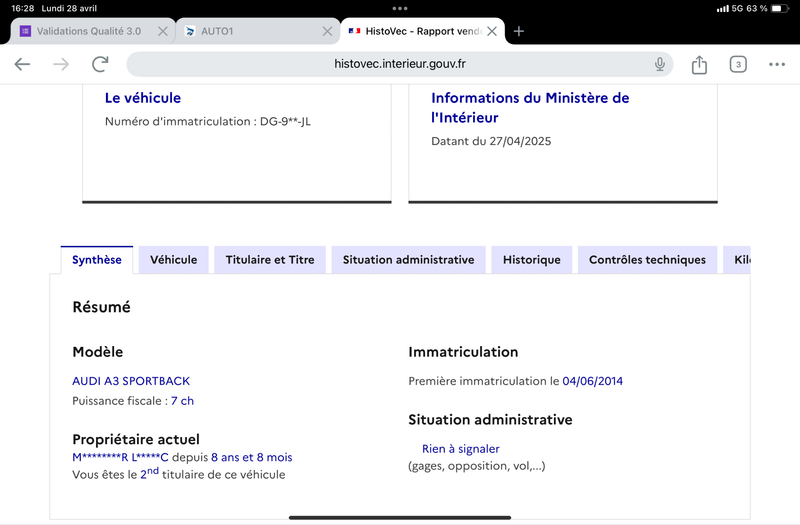This screenshot has height=525, width=800.
Task: Show the open tabs counter
Action: 738,64
